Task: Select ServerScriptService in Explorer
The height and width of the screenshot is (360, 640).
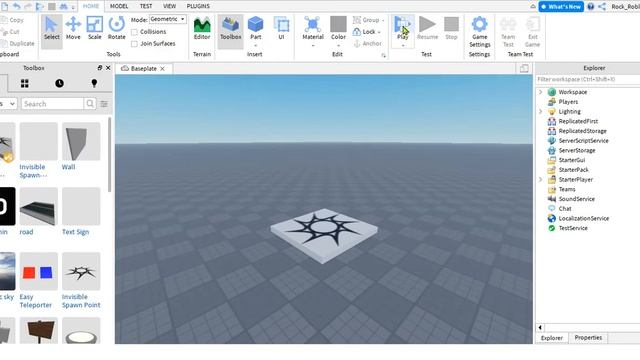Action: [583, 140]
